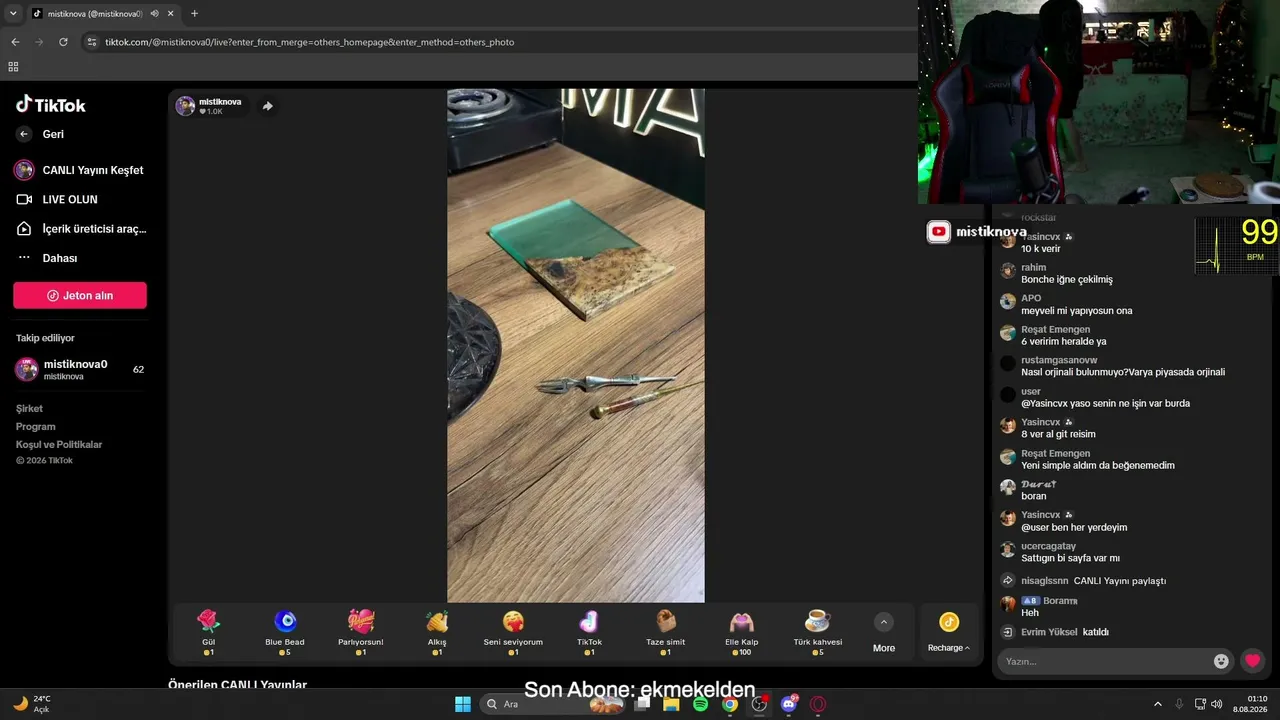Open the YouTube mistiknova overlay badge

click(x=977, y=232)
